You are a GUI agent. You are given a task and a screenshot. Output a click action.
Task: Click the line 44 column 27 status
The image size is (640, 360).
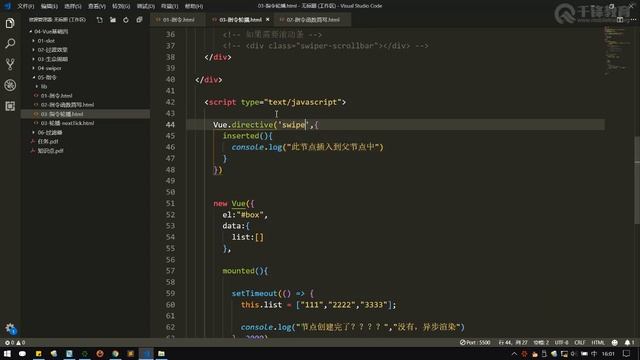click(x=513, y=342)
